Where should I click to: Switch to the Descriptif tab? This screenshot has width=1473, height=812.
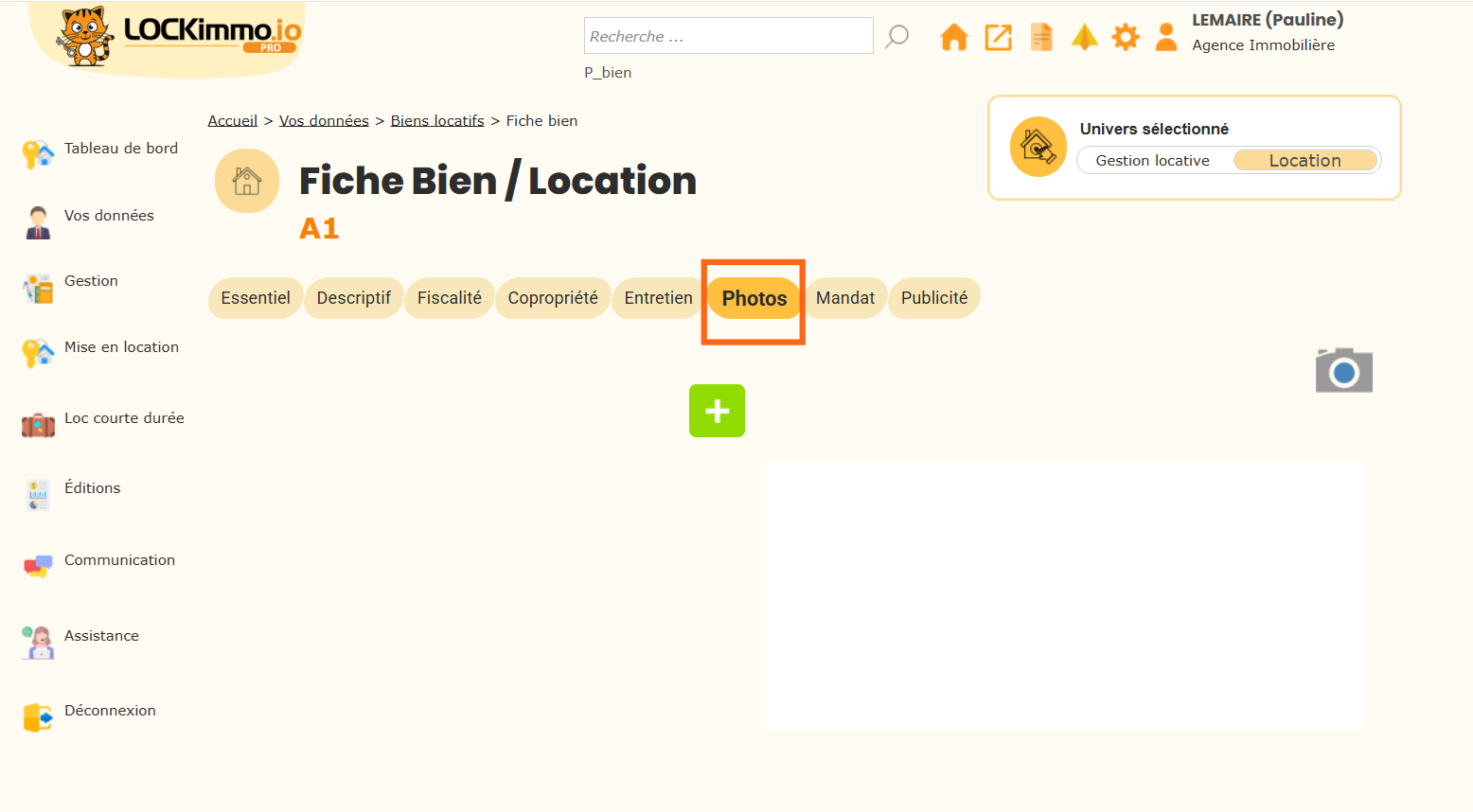coord(353,298)
